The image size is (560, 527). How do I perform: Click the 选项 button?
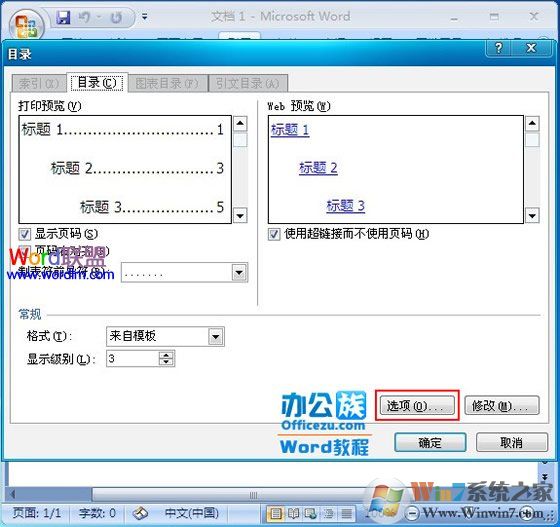pos(417,406)
